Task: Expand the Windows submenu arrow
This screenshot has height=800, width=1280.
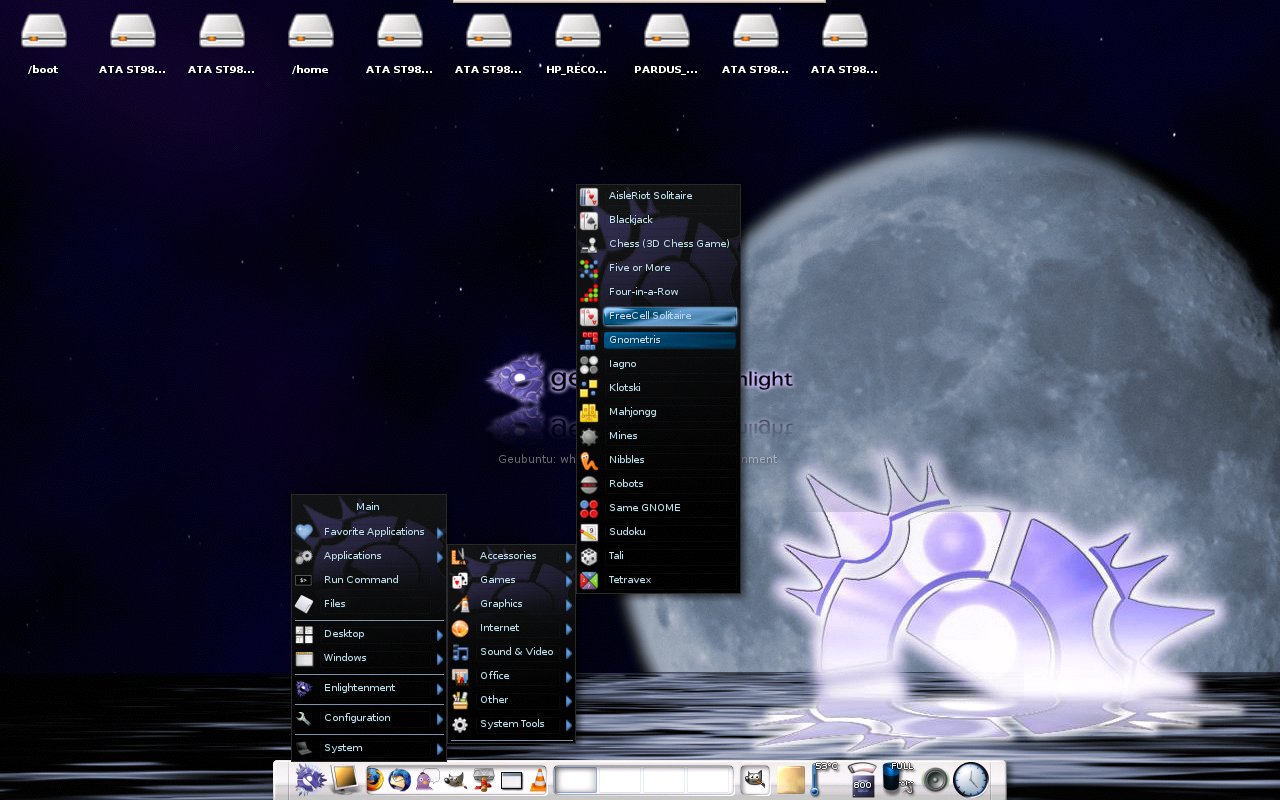Action: point(439,659)
